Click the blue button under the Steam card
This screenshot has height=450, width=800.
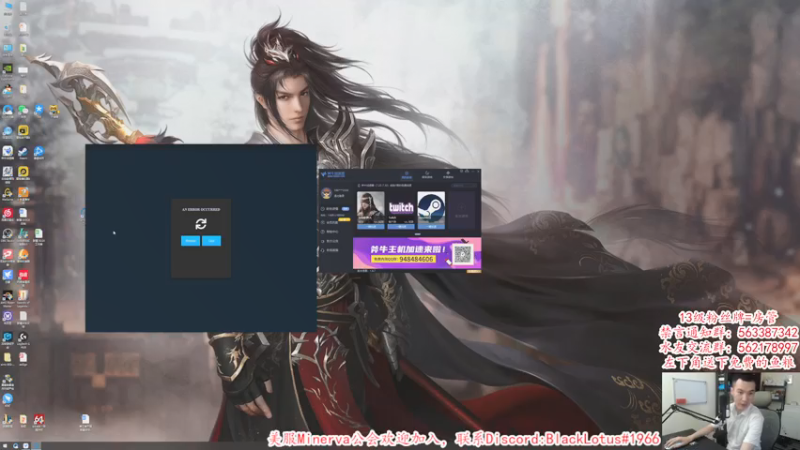(x=431, y=227)
